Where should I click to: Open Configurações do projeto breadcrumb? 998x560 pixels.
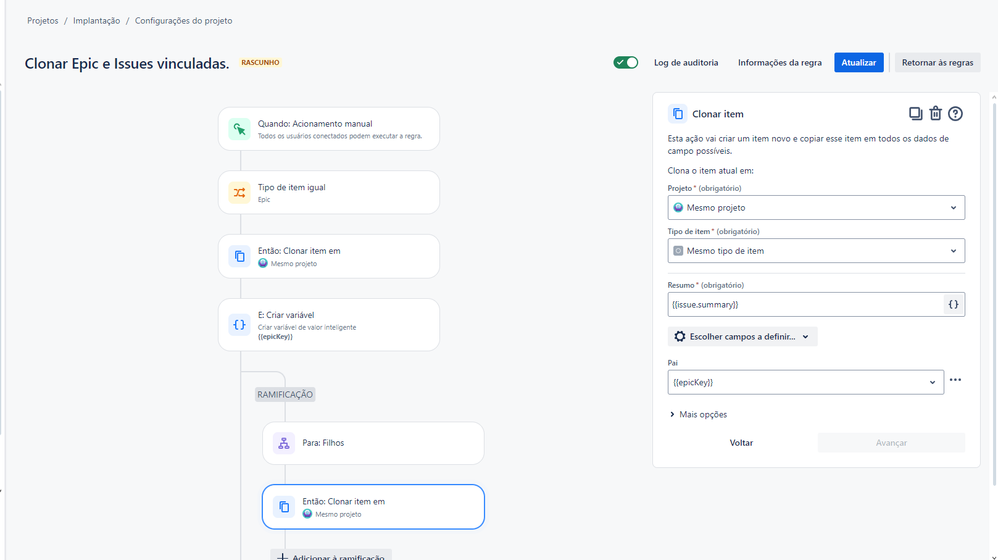pyautogui.click(x=183, y=20)
